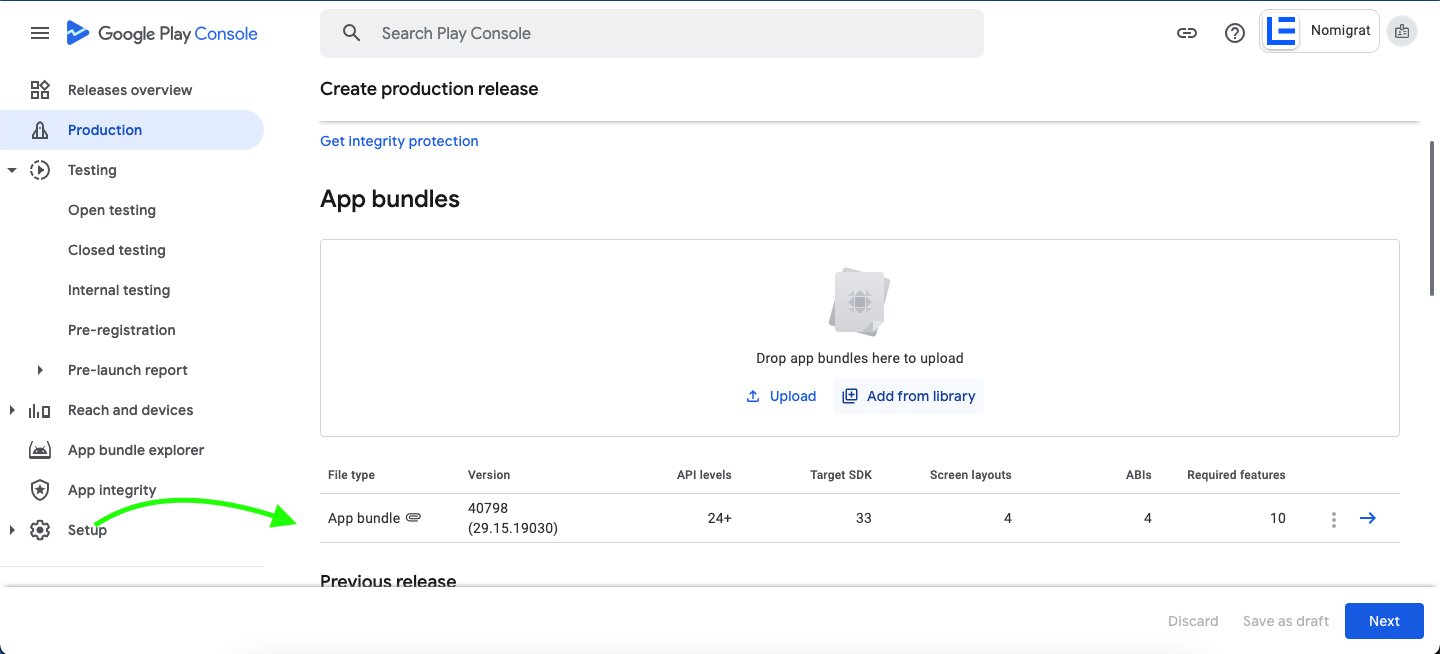Collapse the Testing section in the sidebar
1440x654 pixels.
click(12, 170)
